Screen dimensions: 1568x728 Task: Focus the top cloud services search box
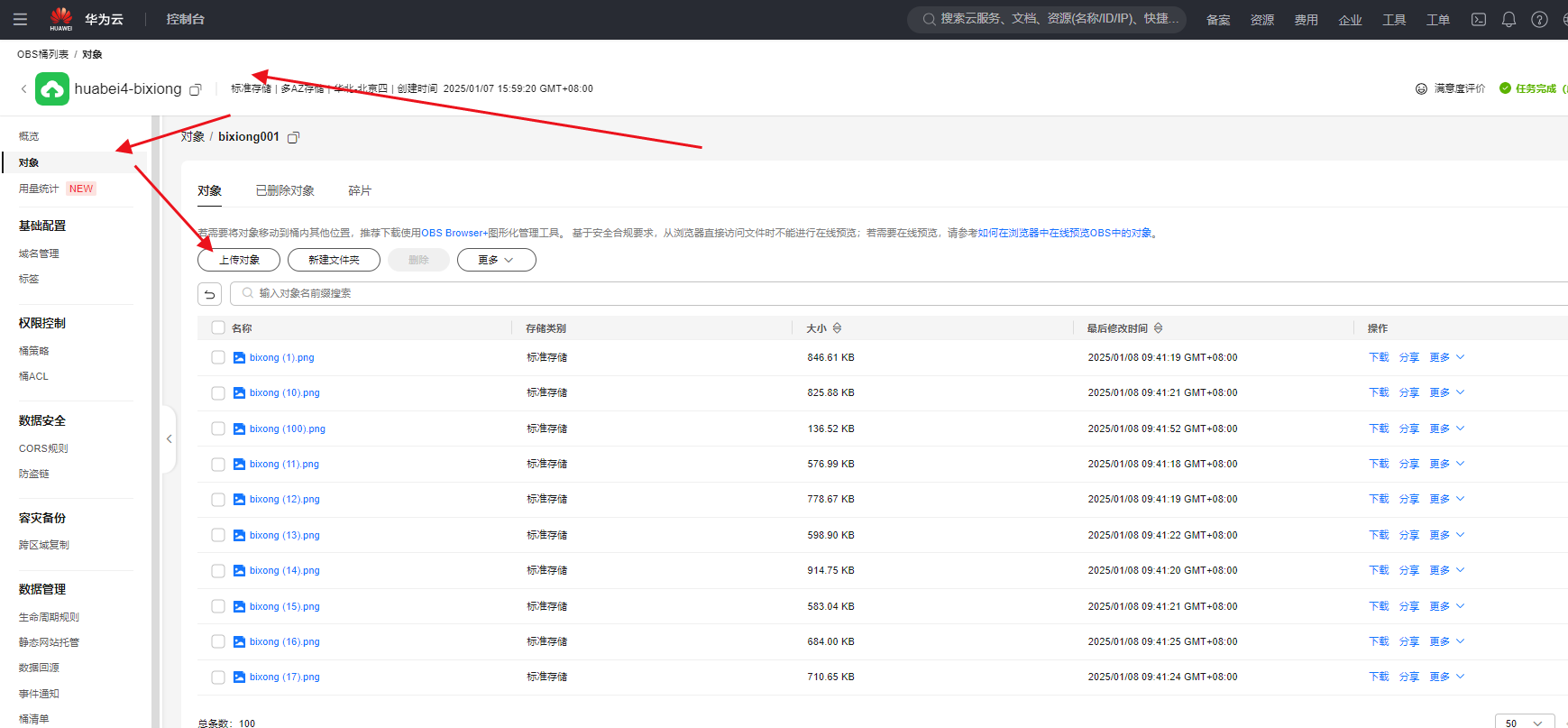[1046, 19]
